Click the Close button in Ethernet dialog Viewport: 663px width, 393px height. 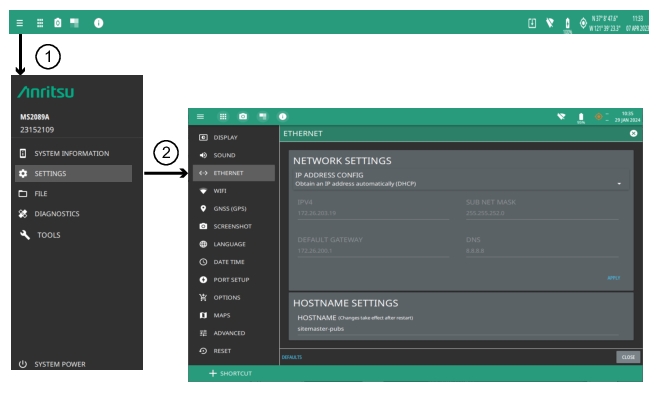[x=628, y=357]
